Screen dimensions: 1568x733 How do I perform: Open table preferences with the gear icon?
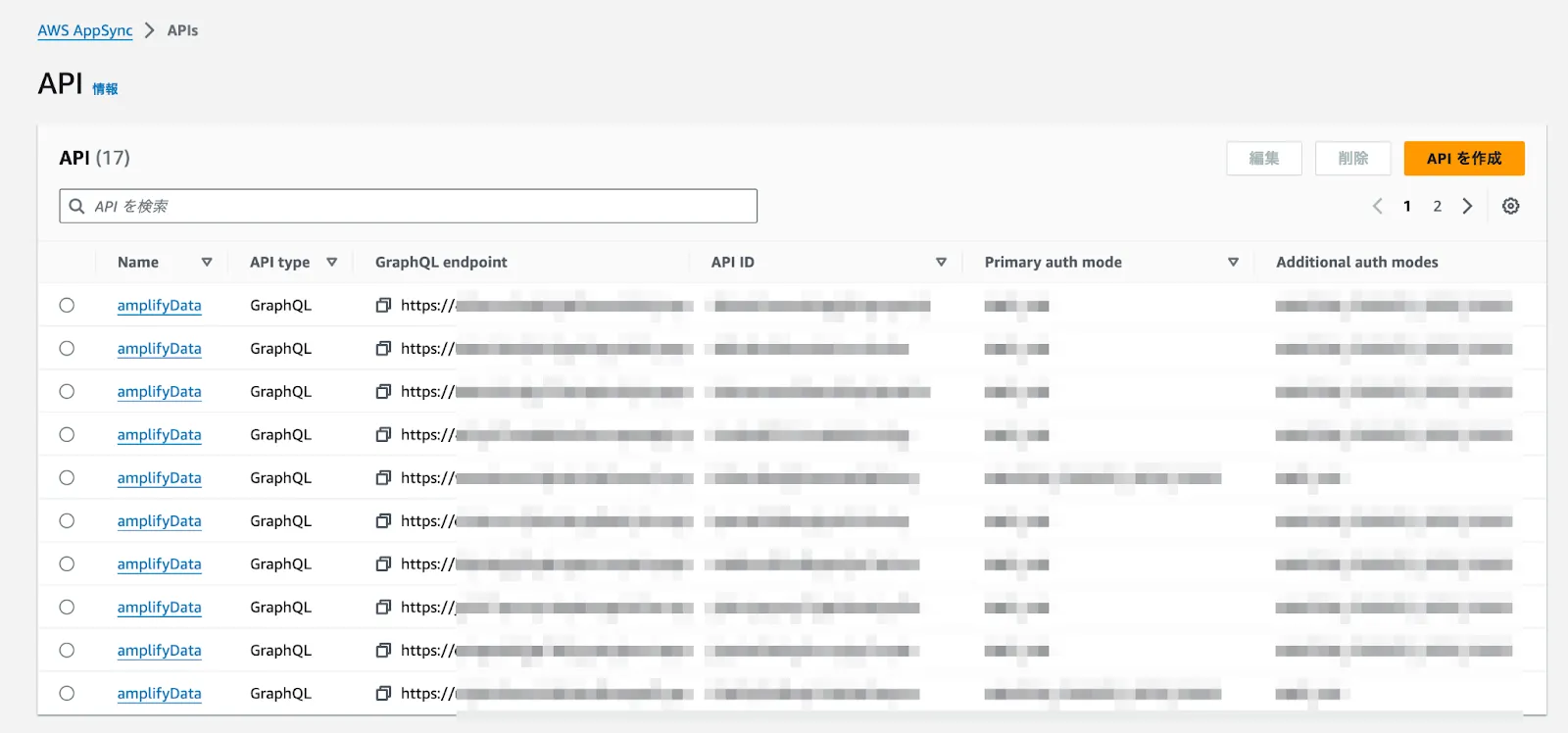(1511, 206)
